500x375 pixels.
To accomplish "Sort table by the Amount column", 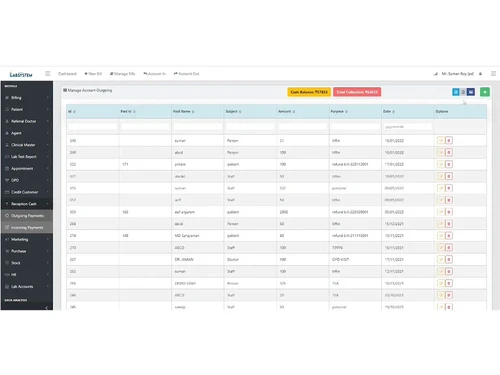I will tap(303, 111).
